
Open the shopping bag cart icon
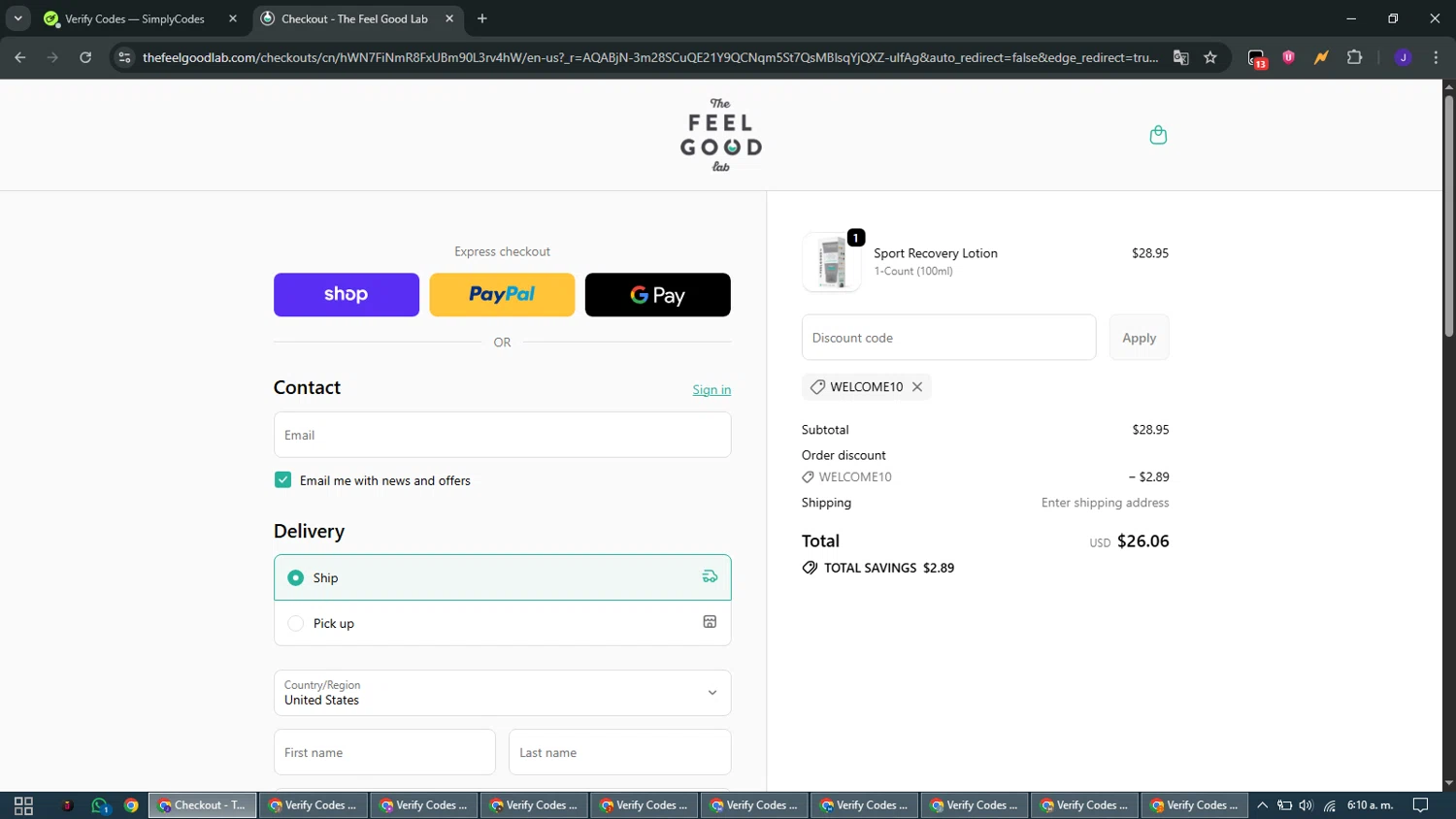pyautogui.click(x=1158, y=135)
